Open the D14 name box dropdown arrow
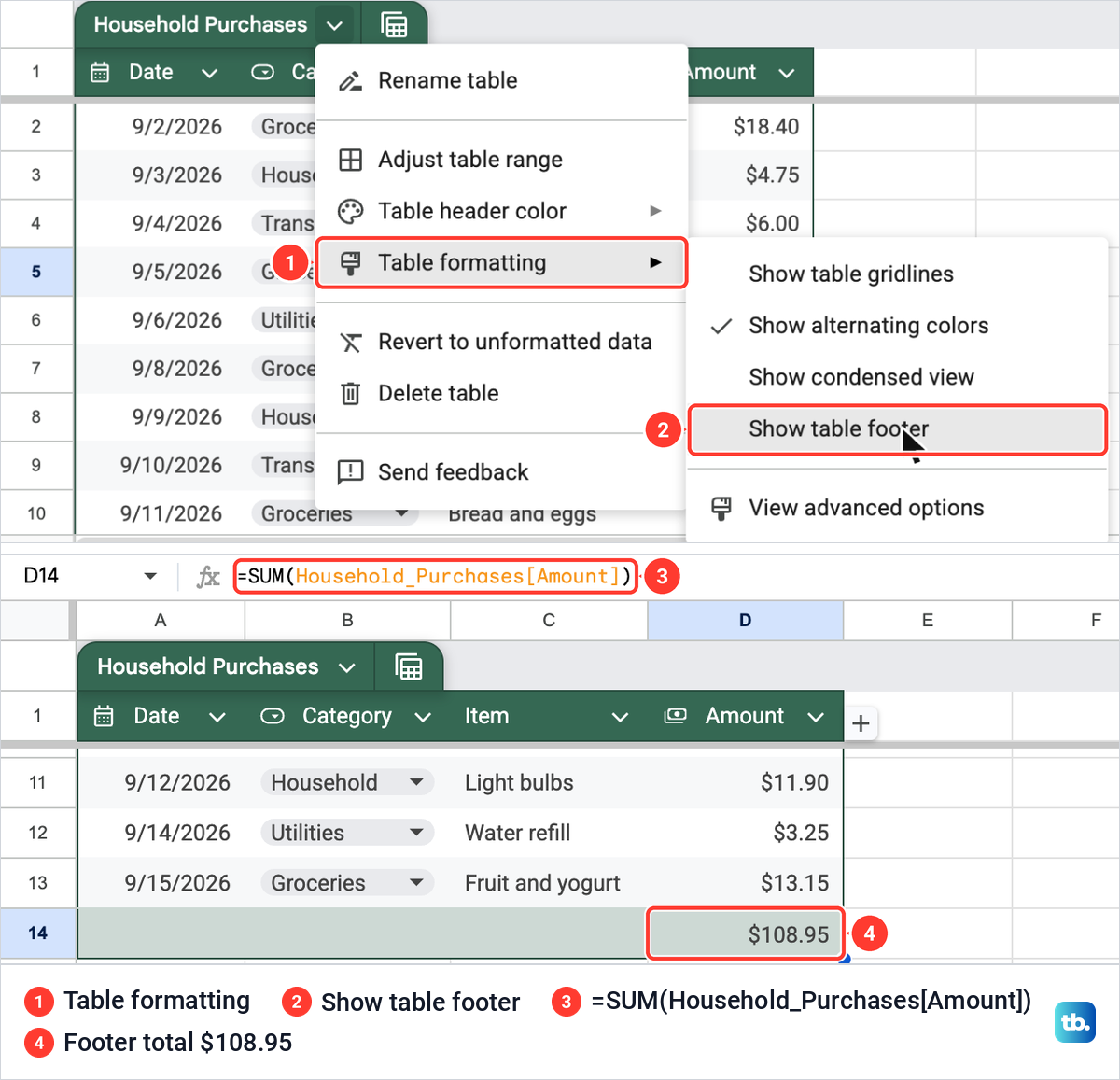The image size is (1120, 1080). coord(150,576)
